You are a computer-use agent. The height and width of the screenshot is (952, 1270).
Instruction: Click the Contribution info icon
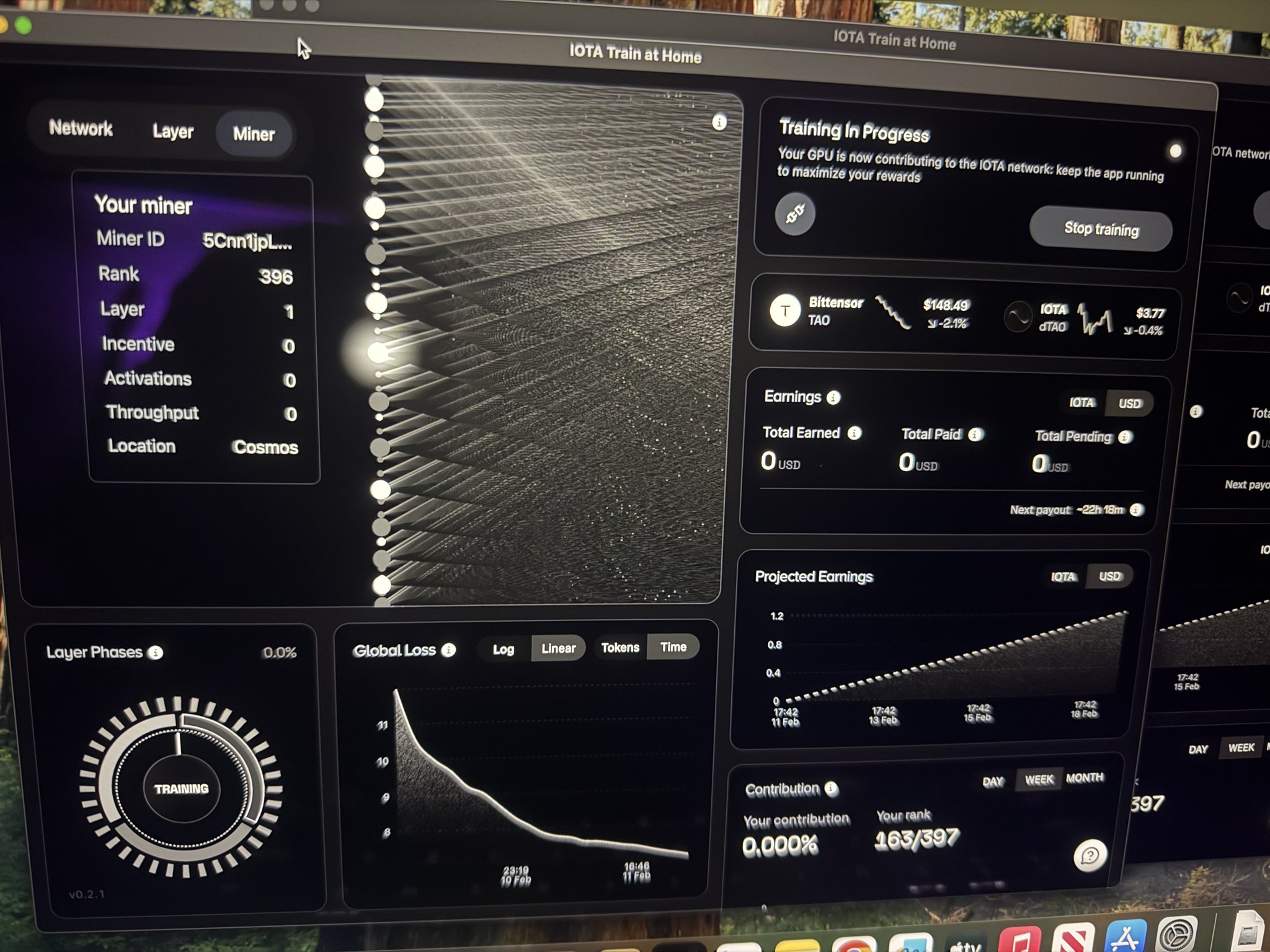(x=832, y=789)
